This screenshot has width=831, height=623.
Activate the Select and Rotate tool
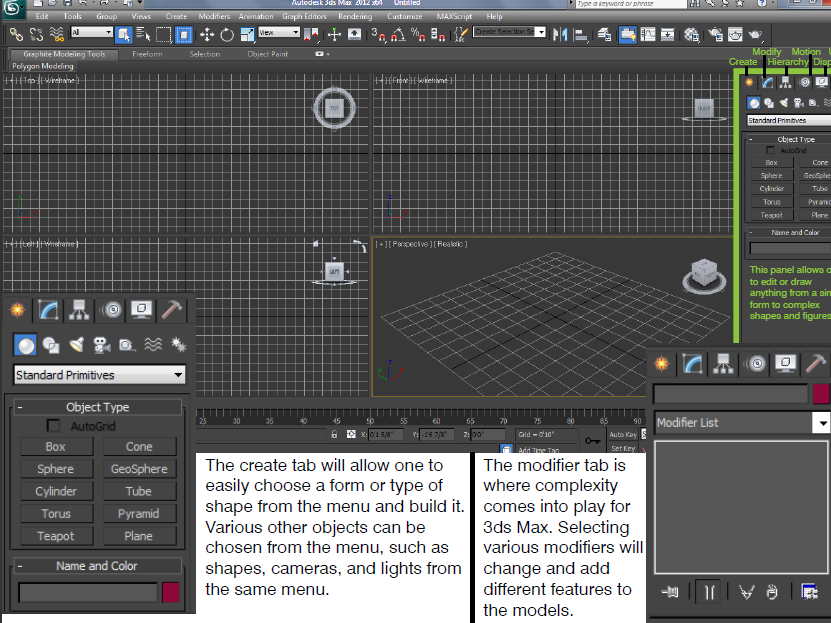click(227, 35)
